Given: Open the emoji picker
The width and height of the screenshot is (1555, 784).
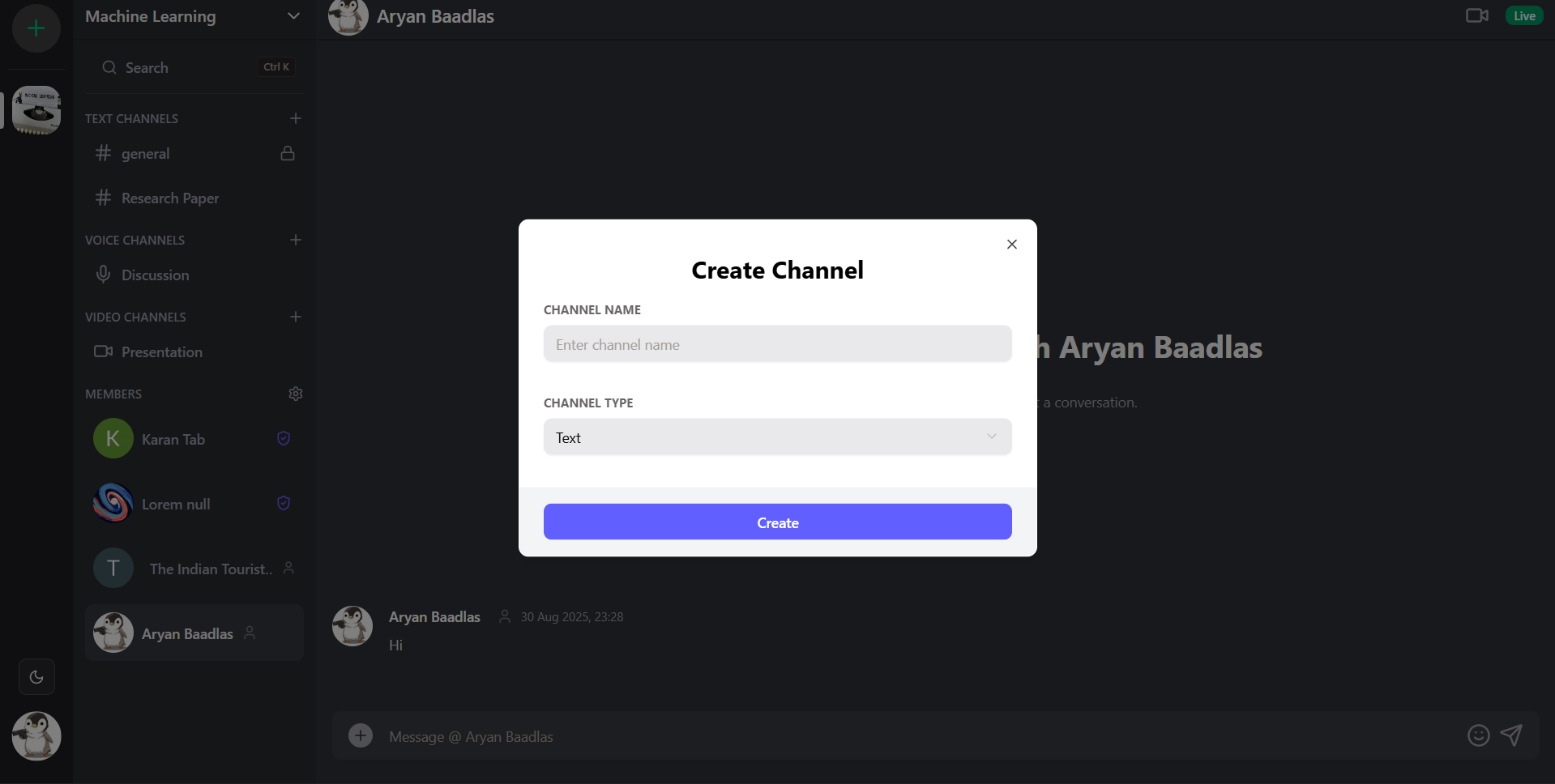Looking at the screenshot, I should (x=1478, y=735).
